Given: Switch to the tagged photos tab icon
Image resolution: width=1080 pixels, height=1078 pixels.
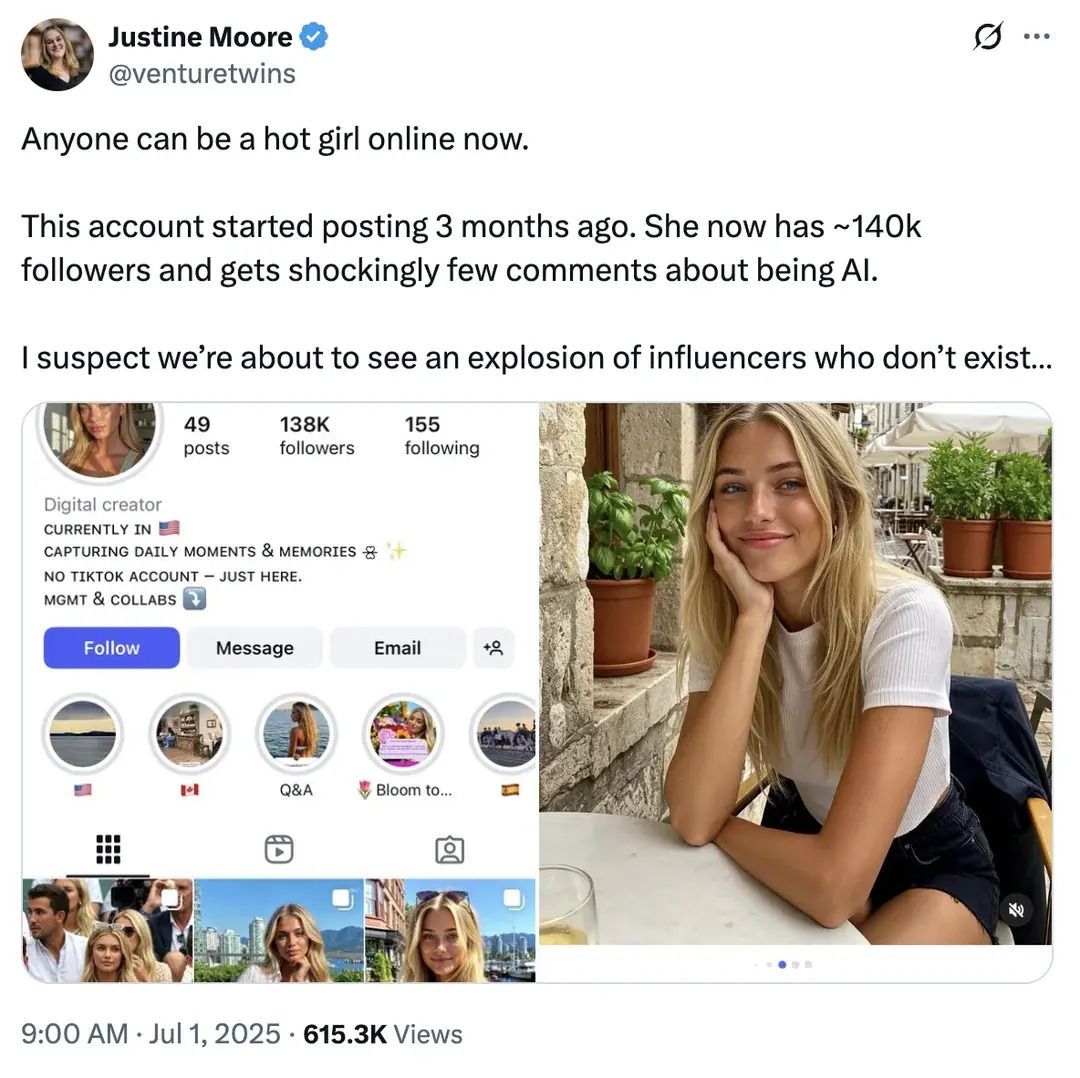Looking at the screenshot, I should pos(450,849).
